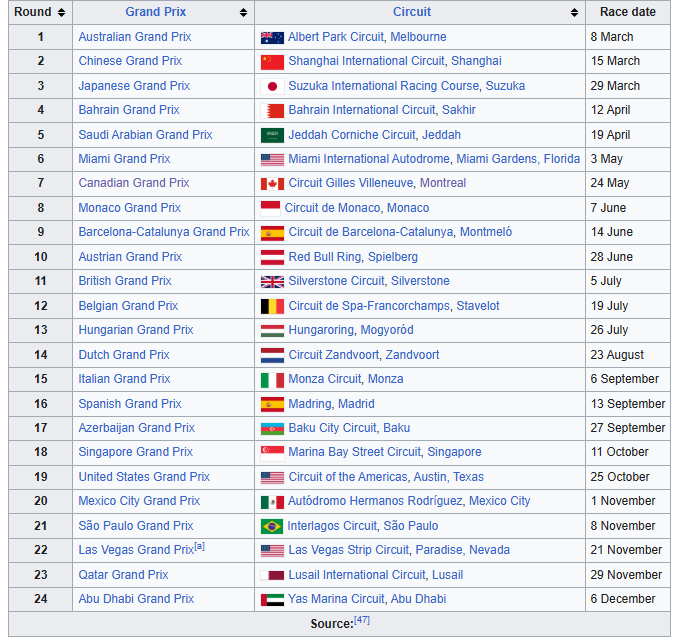This screenshot has width=675, height=641.
Task: Open the Circuit column header link
Action: click(412, 12)
